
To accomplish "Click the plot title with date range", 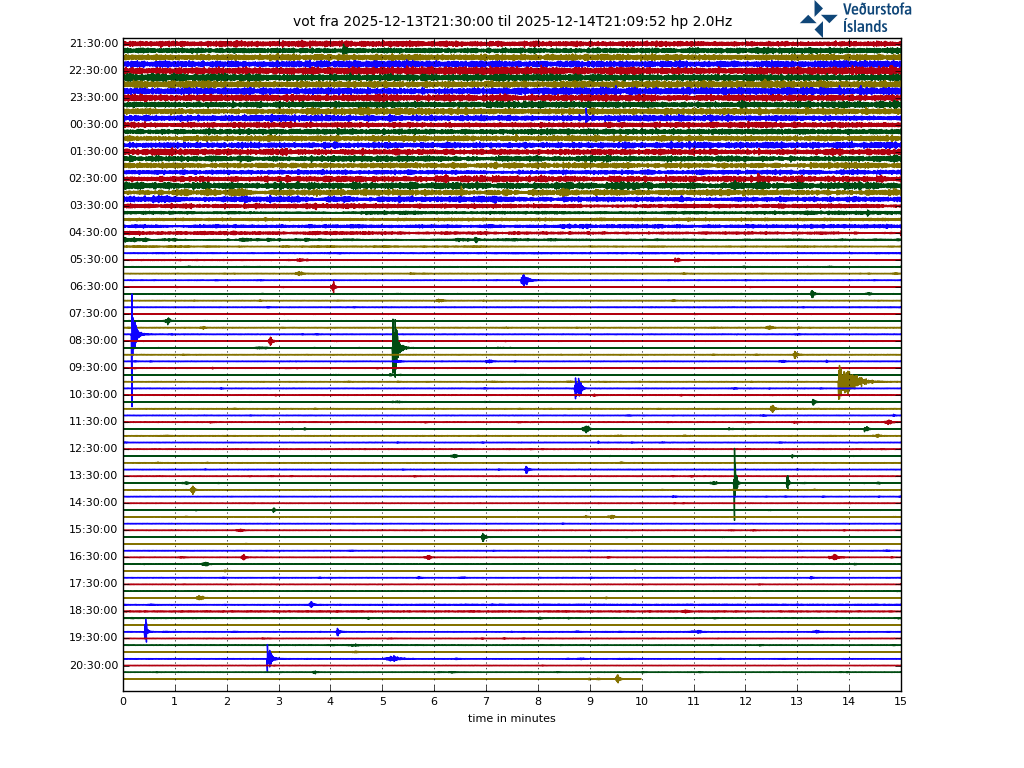I will point(512,22).
